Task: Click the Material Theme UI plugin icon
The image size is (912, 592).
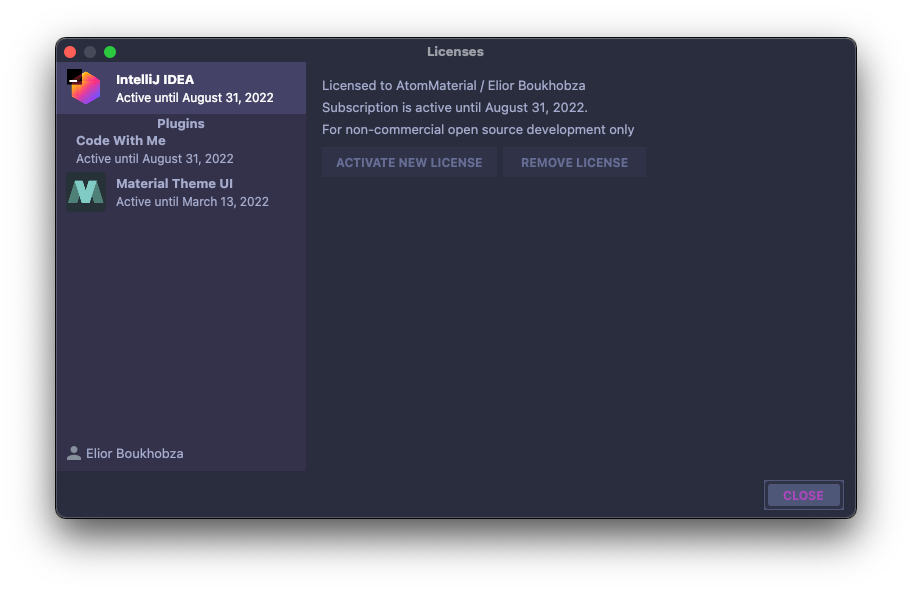Action: (86, 192)
